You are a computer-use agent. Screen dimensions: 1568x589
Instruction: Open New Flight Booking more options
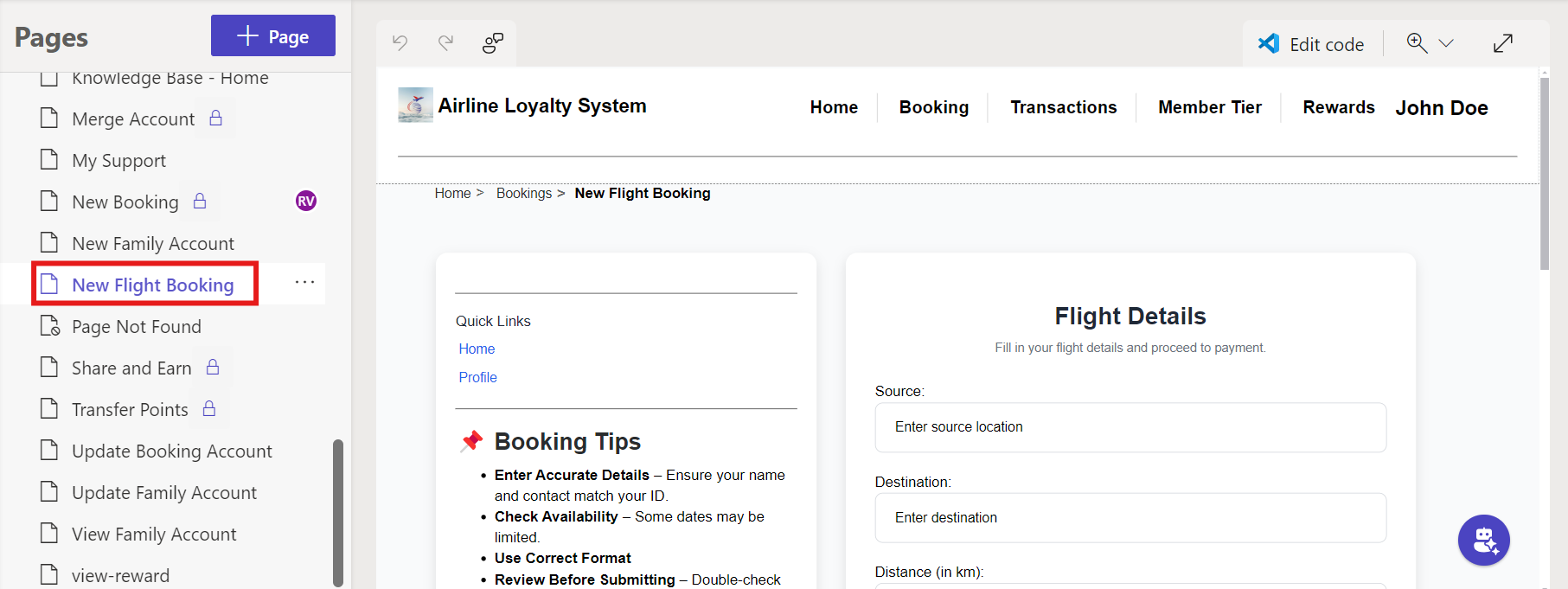304,283
